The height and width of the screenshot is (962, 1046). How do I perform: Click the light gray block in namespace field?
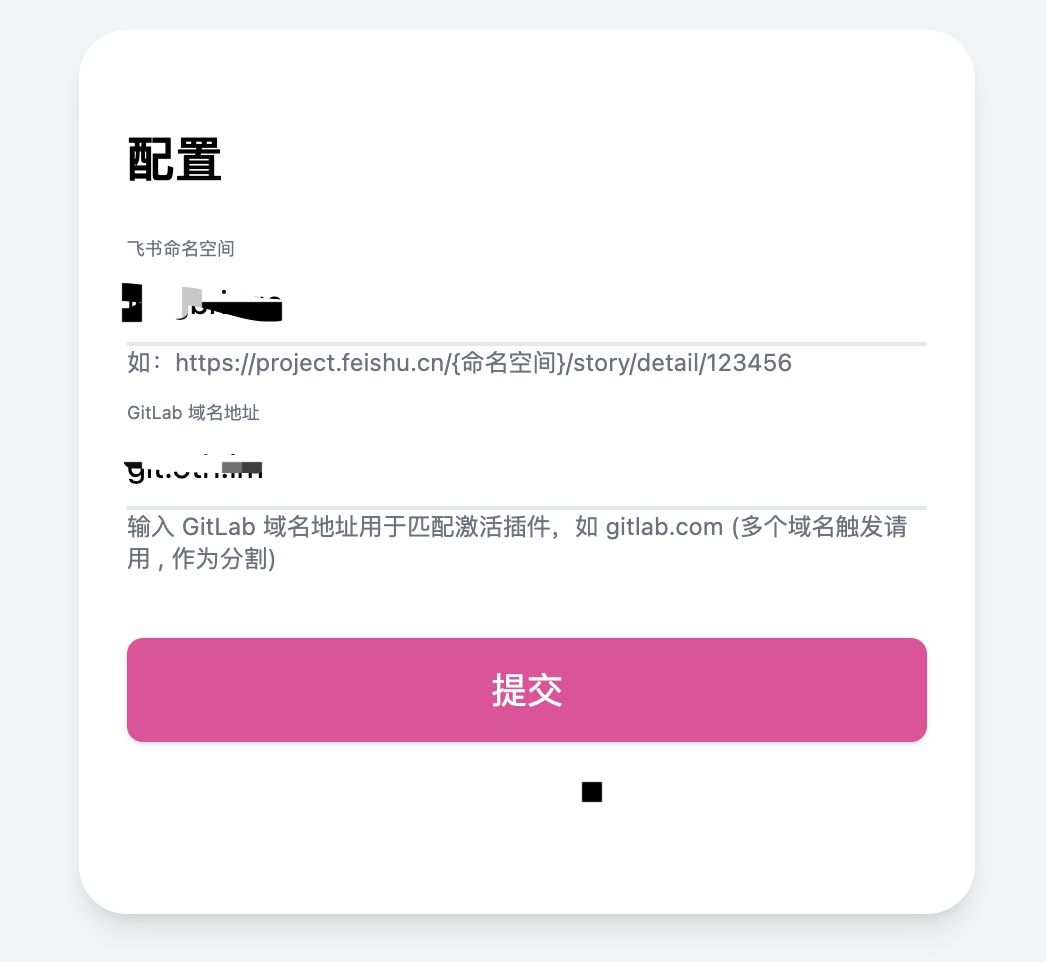(x=192, y=299)
